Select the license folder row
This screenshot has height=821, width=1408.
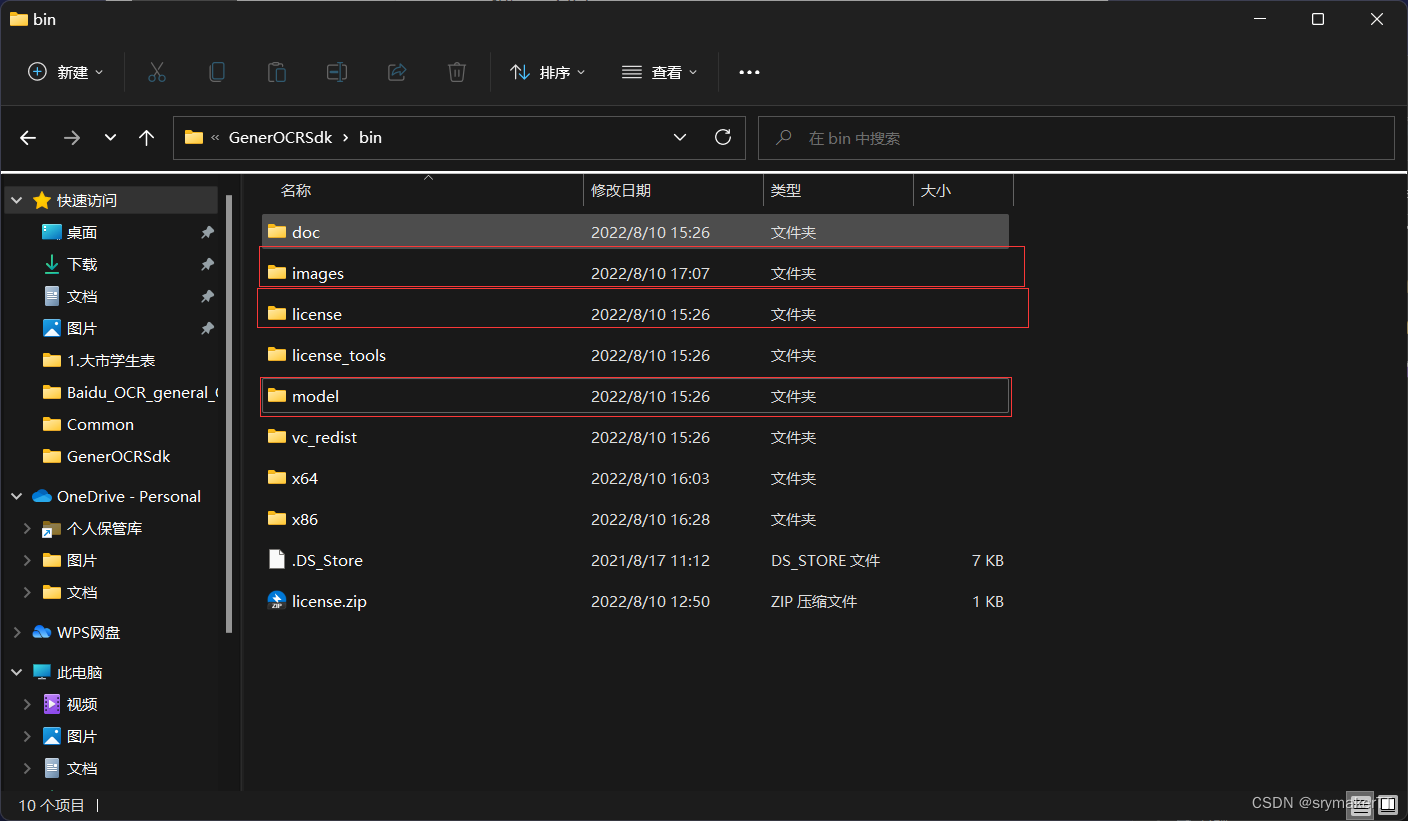coord(635,314)
